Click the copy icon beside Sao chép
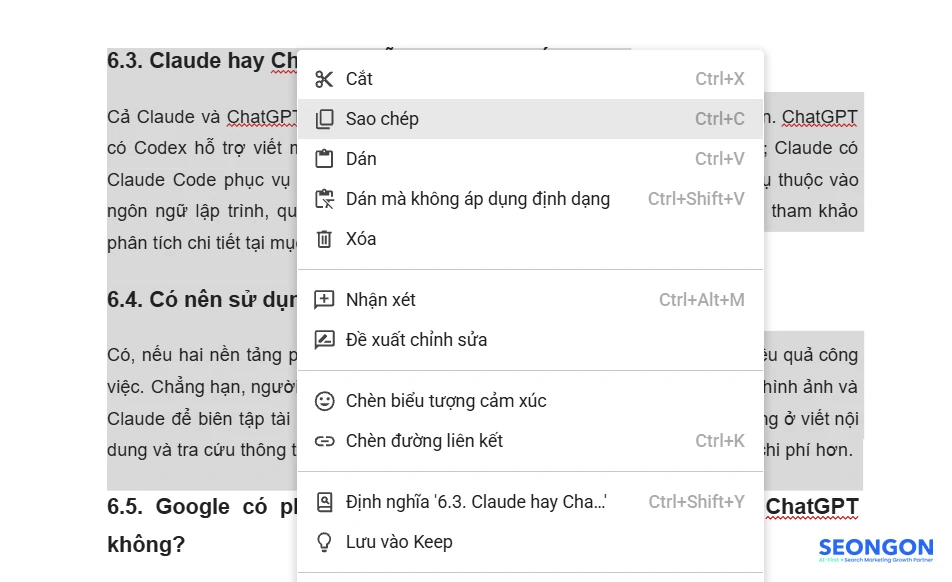Image resolution: width=952 pixels, height=582 pixels. click(324, 119)
